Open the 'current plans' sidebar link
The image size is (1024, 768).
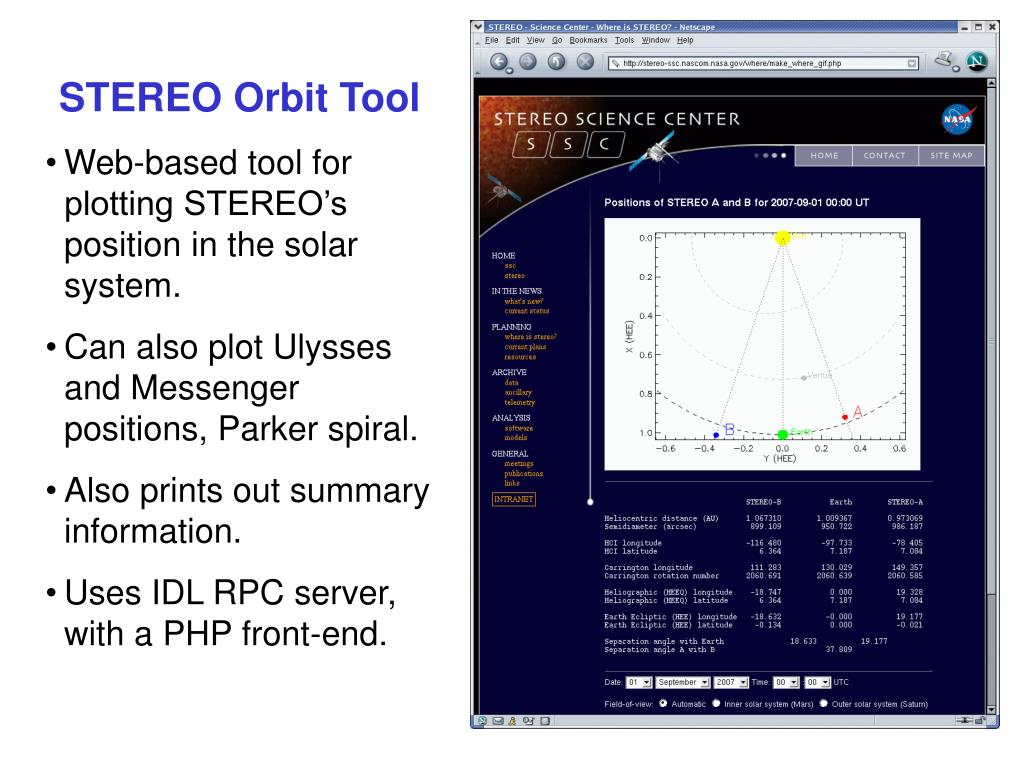click(525, 347)
